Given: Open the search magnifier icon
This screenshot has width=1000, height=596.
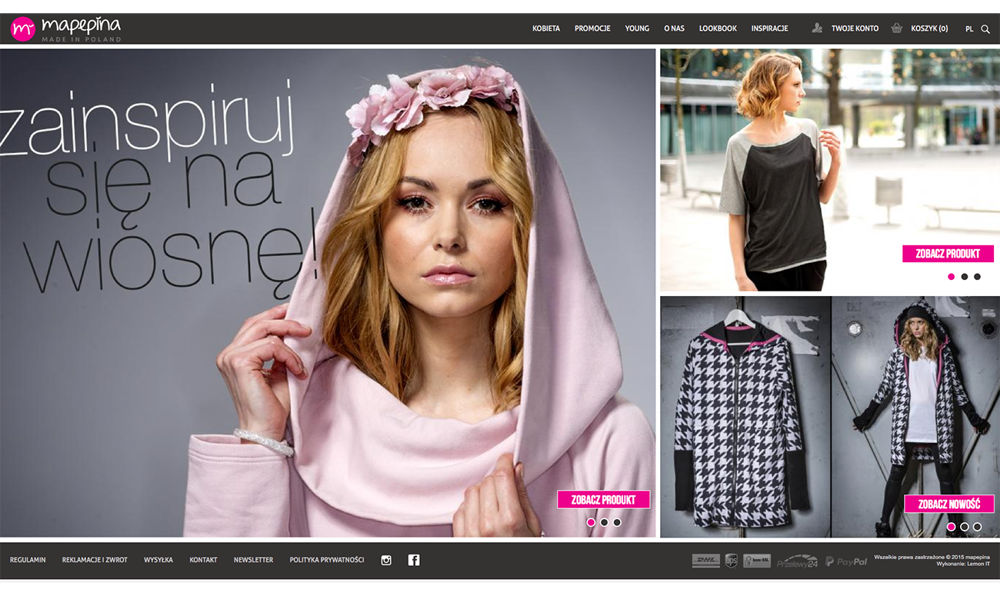Looking at the screenshot, I should [x=985, y=29].
